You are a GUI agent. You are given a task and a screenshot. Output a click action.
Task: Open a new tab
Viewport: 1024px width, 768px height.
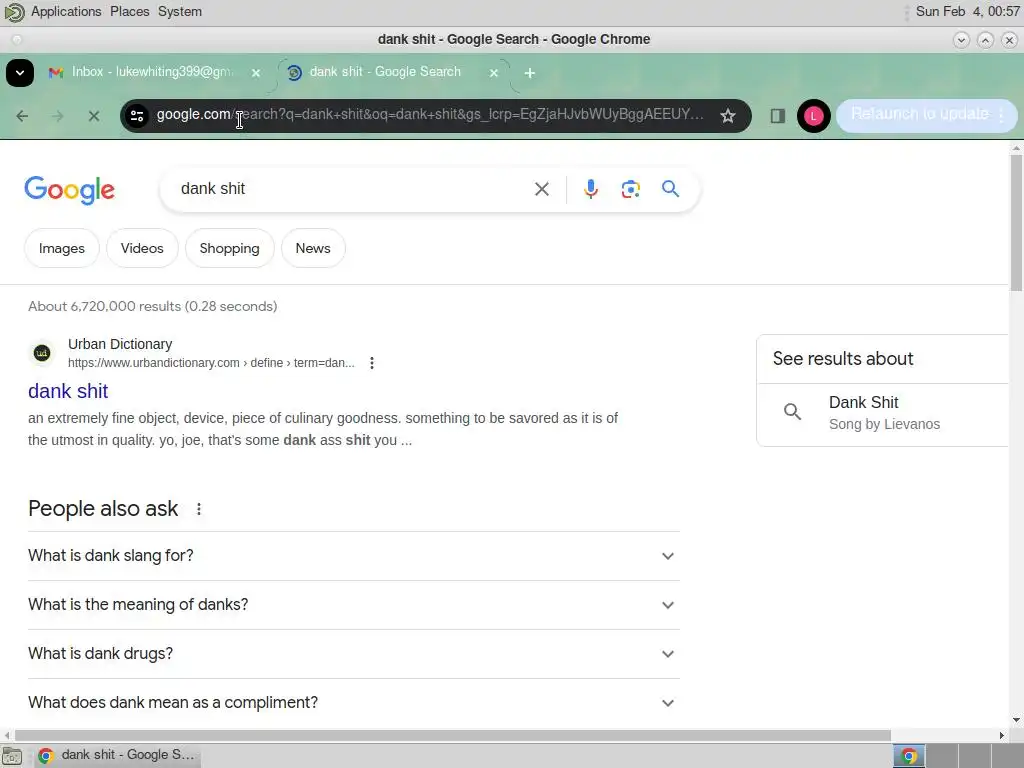[530, 73]
